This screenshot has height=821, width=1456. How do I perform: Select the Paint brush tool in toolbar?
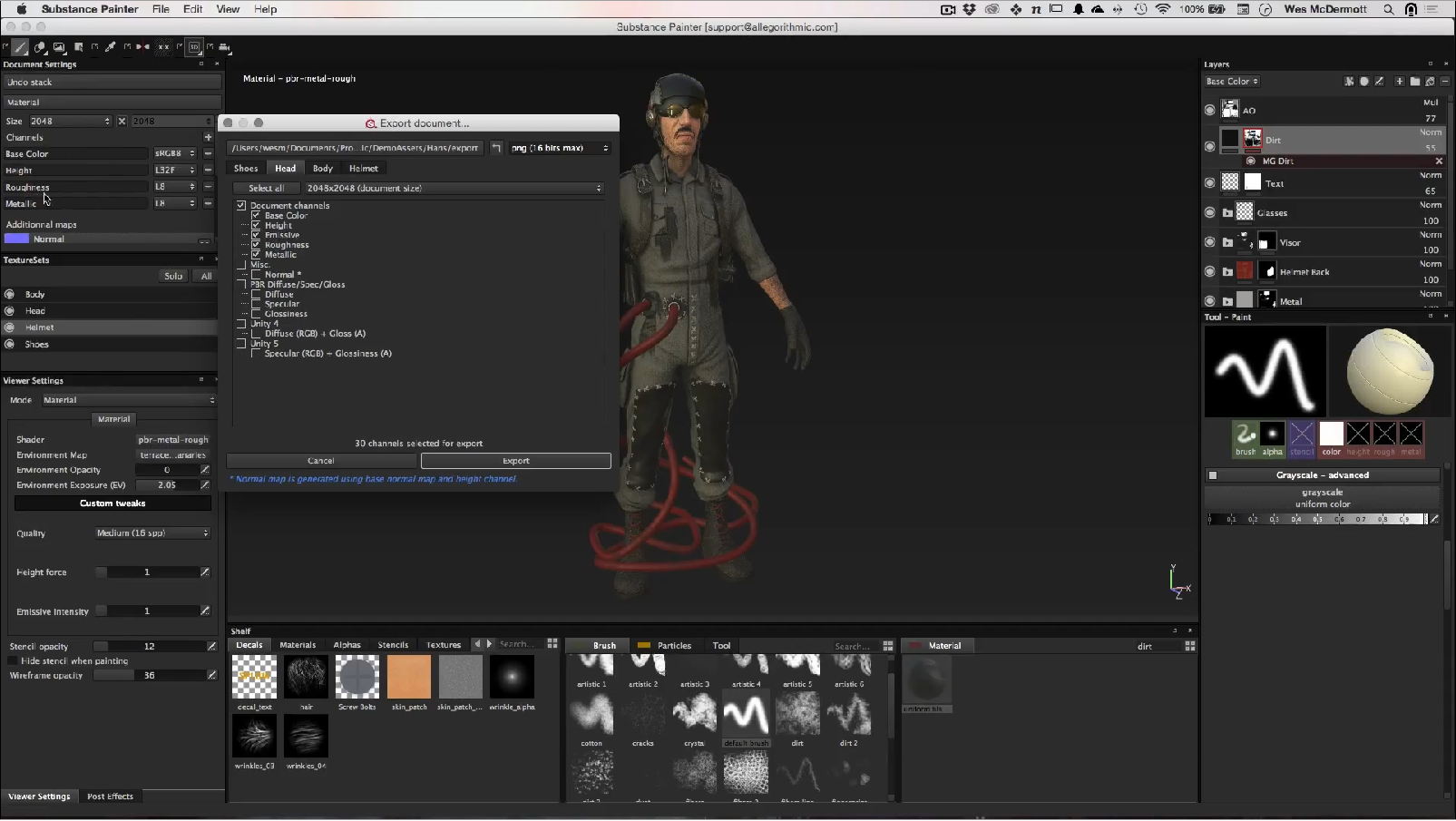point(20,47)
